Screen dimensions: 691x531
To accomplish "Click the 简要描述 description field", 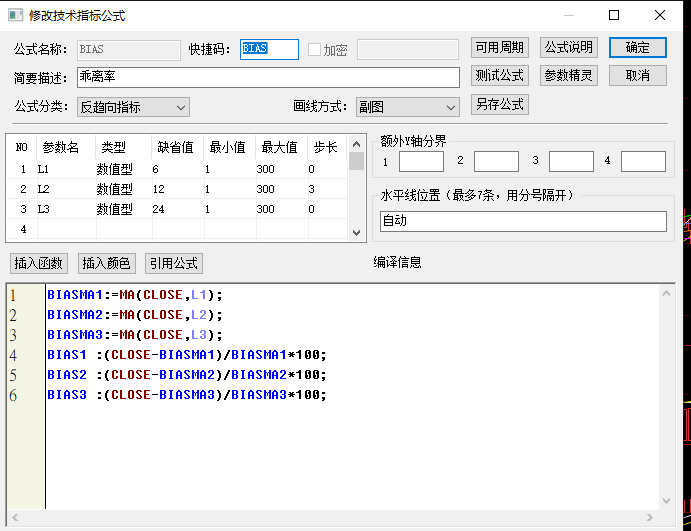I will click(x=267, y=77).
